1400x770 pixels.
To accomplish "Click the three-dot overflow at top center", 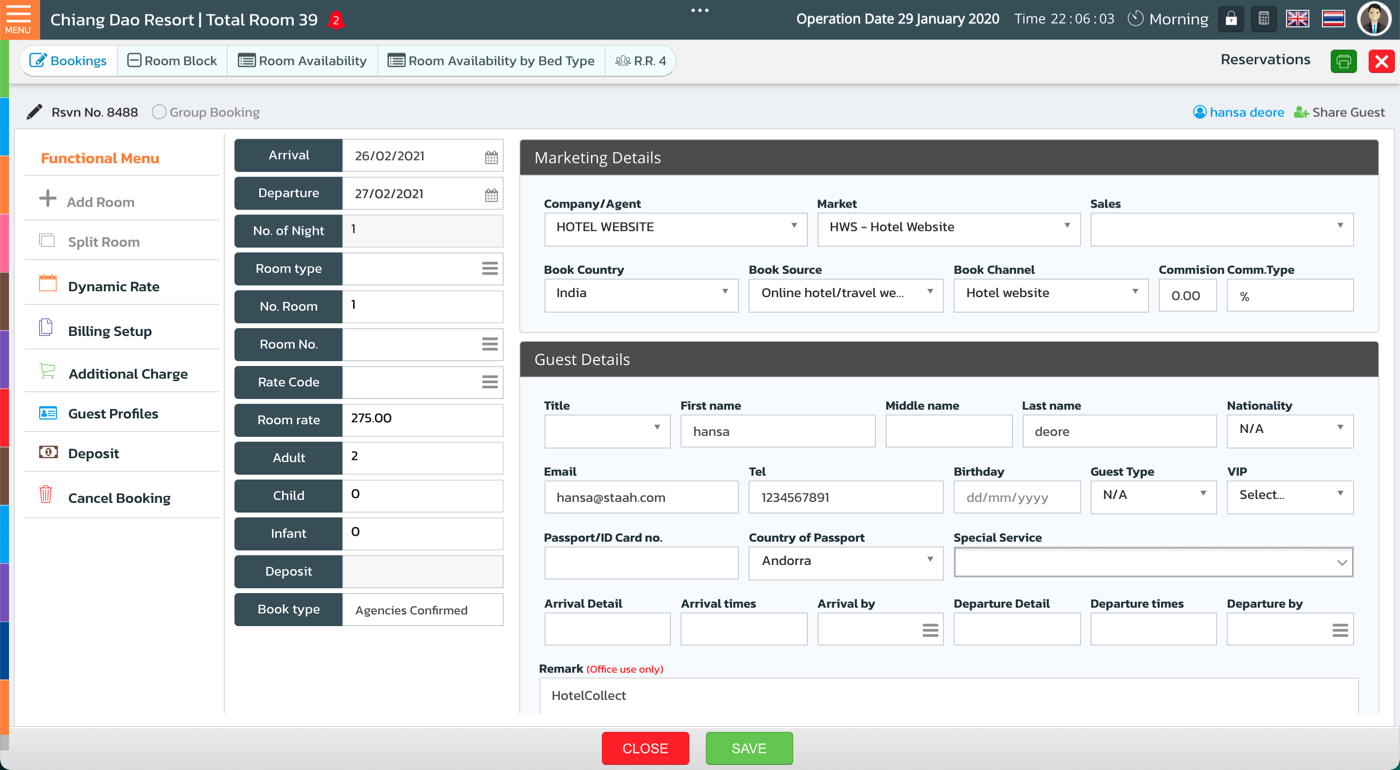I will 700,11.
